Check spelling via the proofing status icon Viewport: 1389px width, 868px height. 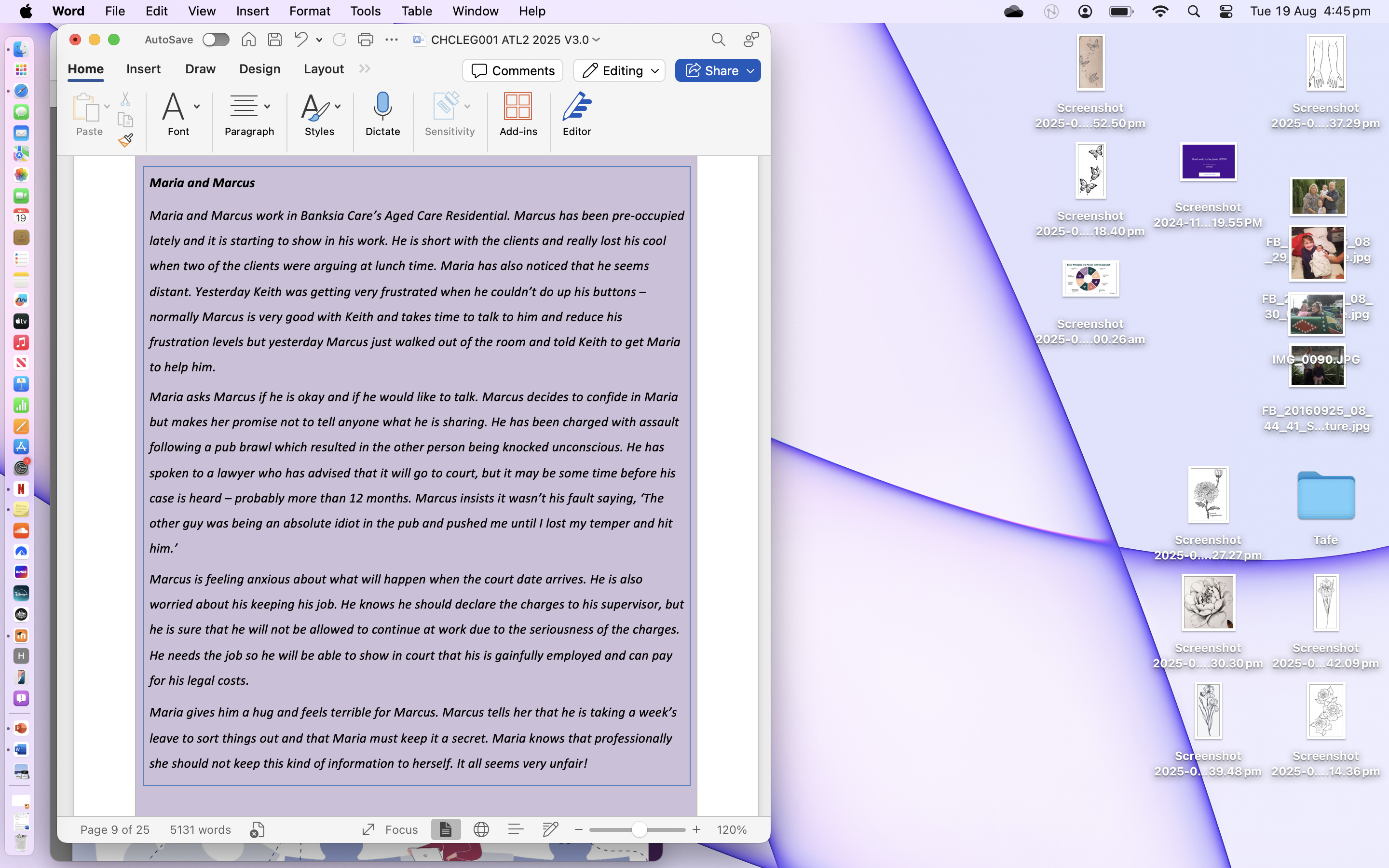click(x=257, y=829)
